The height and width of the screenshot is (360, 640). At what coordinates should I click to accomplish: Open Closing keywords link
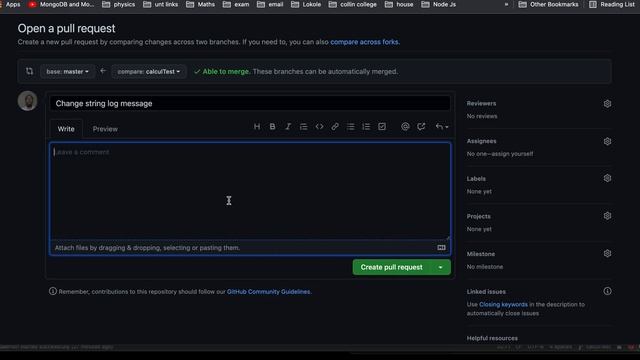503,304
